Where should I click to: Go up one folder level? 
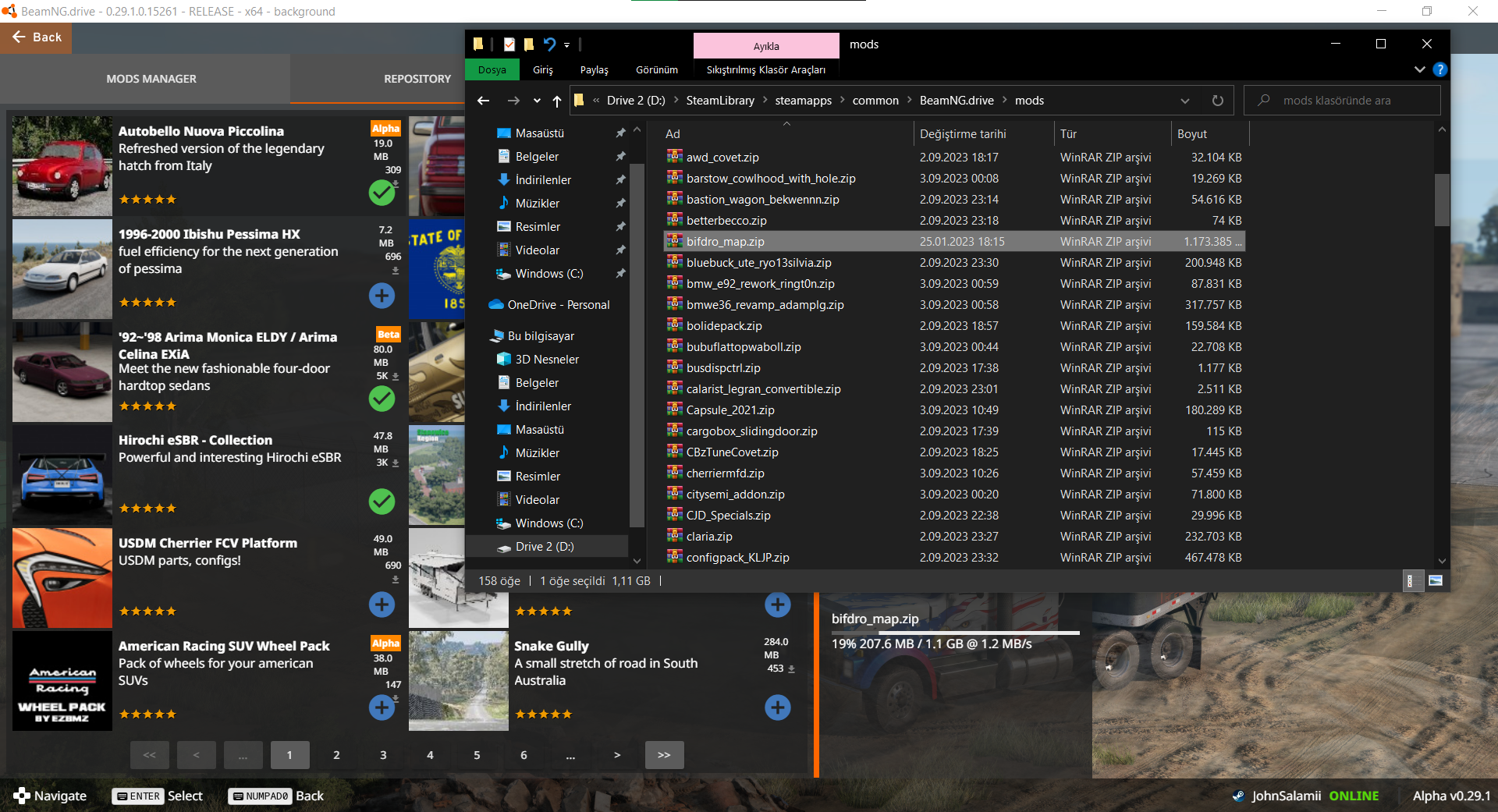point(557,101)
